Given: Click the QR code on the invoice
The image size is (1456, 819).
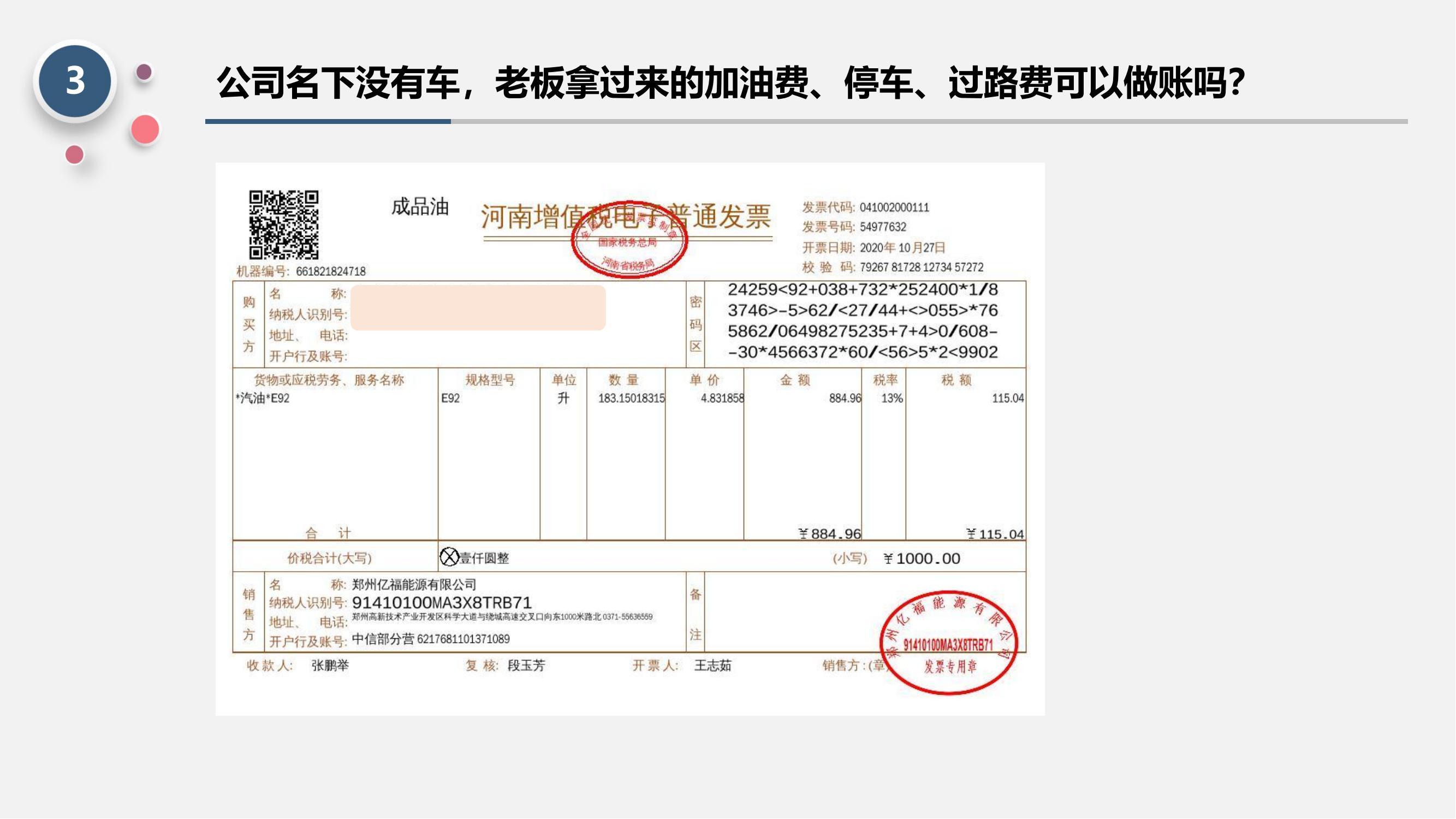Looking at the screenshot, I should click(x=284, y=224).
